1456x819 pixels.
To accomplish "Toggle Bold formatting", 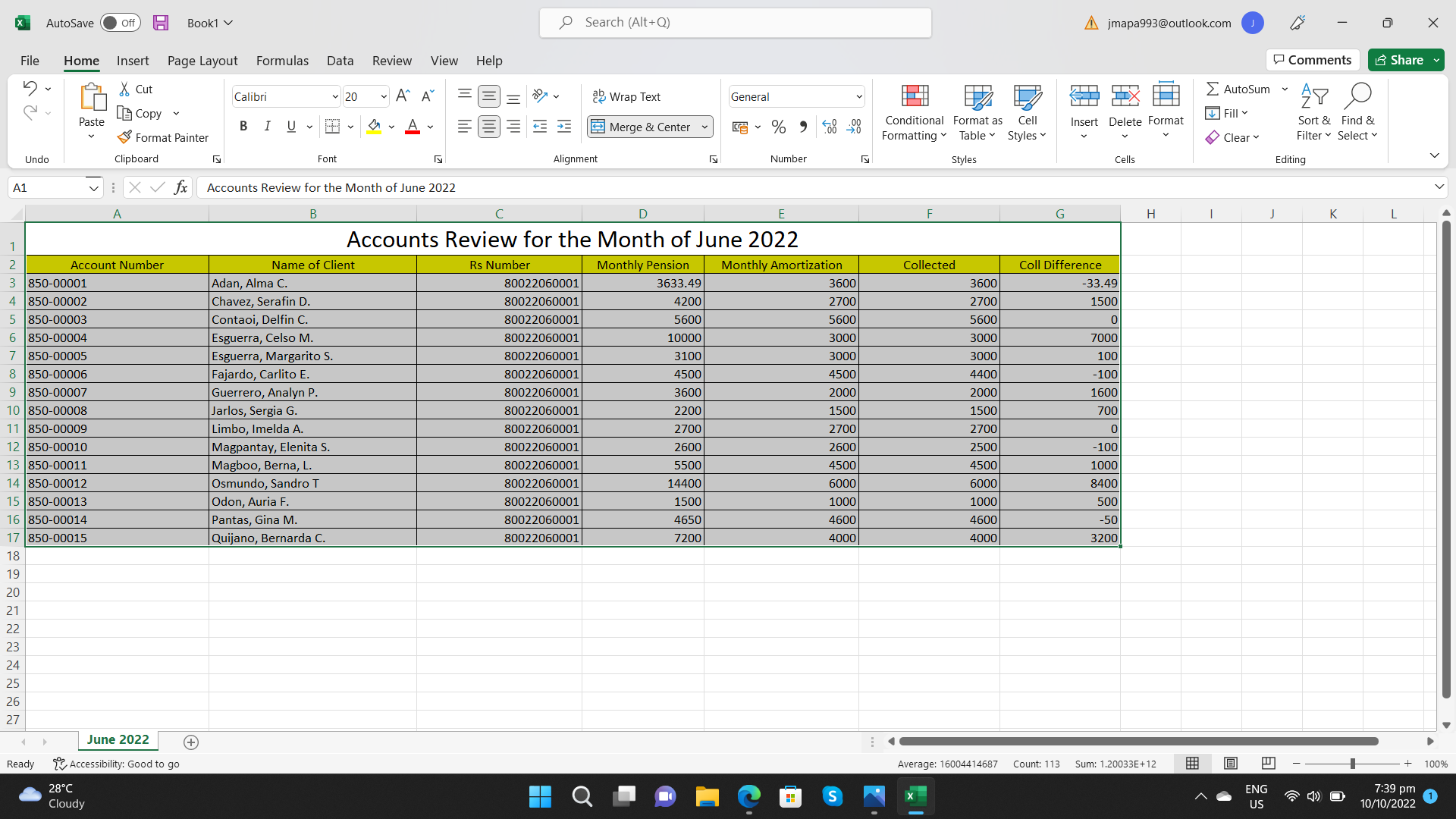I will pos(243,127).
